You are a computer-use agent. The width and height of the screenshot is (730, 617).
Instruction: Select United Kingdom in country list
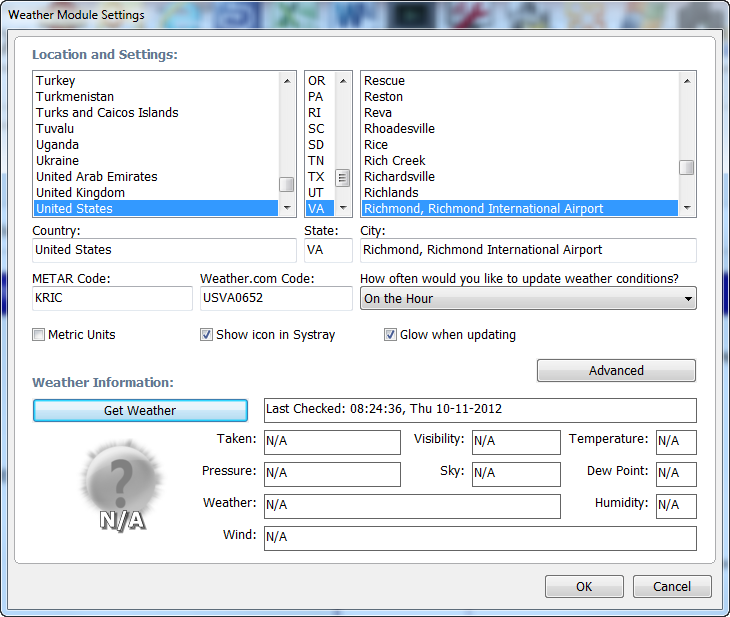pos(80,192)
